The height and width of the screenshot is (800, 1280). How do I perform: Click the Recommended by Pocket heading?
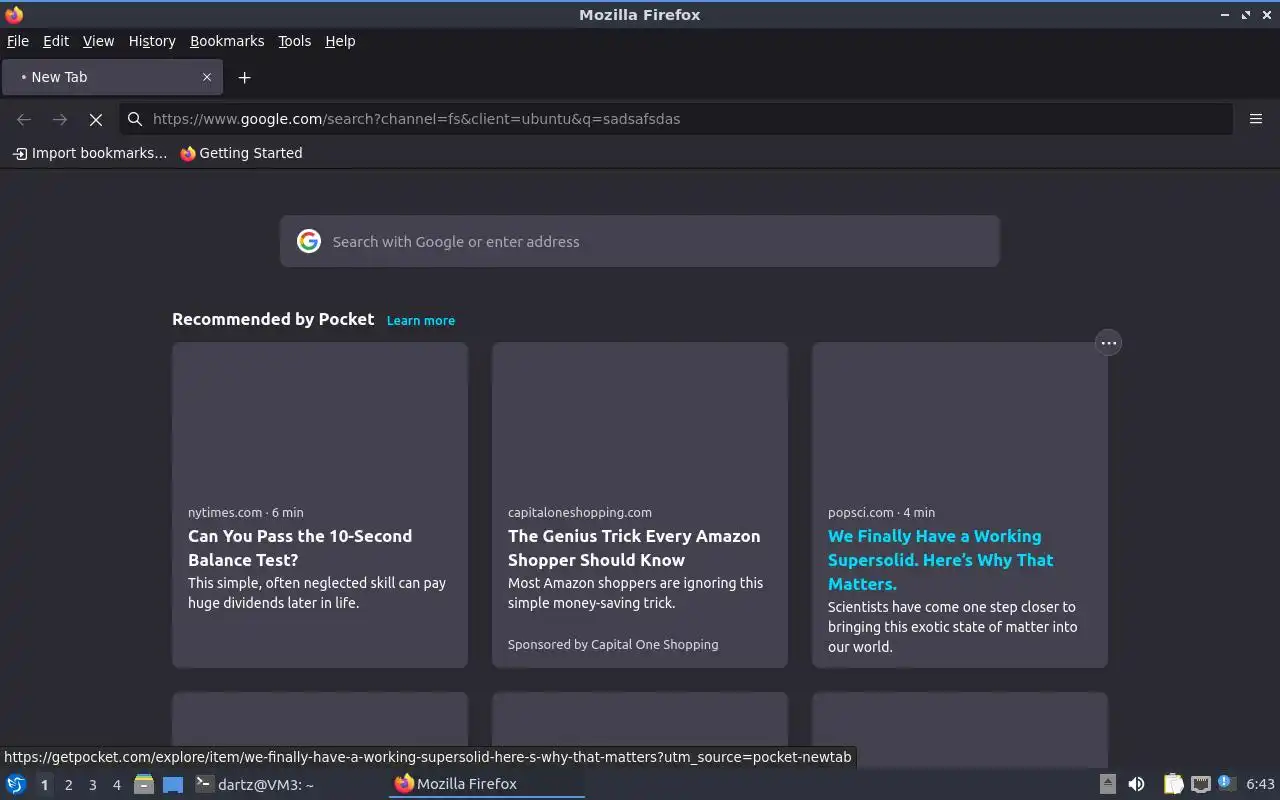pyautogui.click(x=273, y=319)
